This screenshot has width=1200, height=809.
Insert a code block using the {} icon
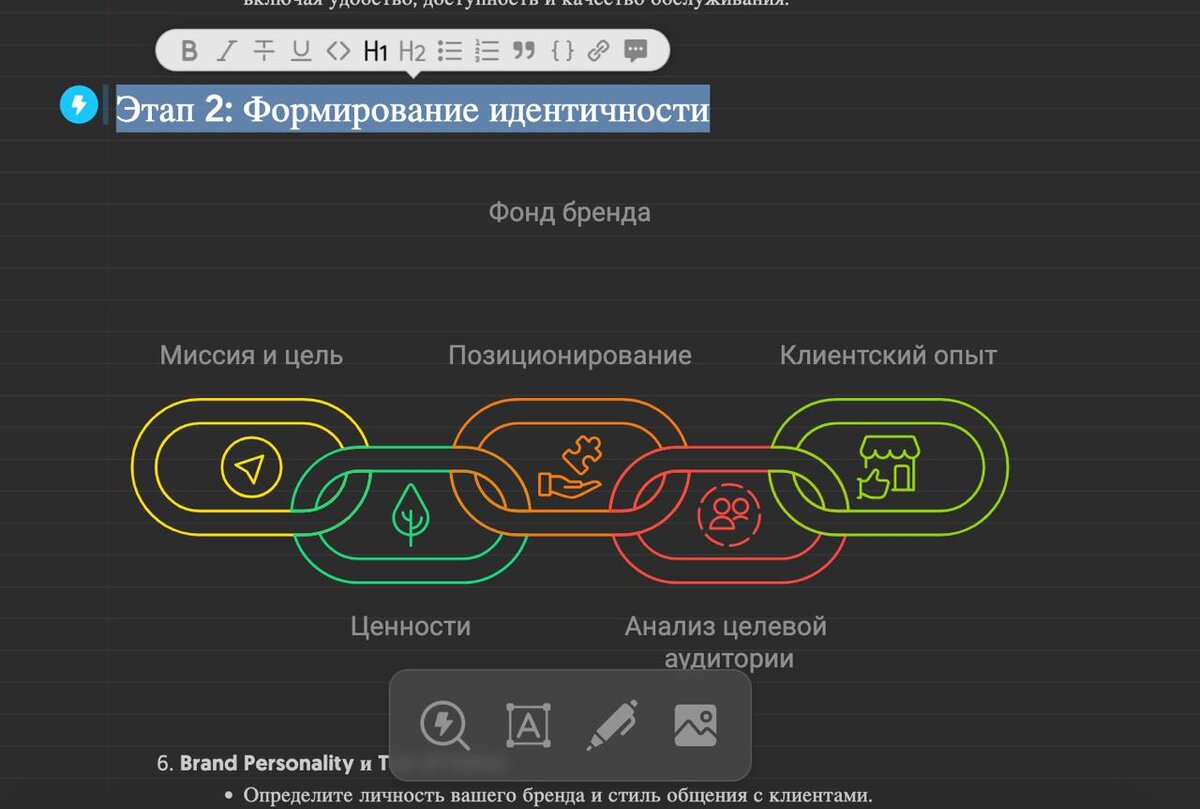560,50
